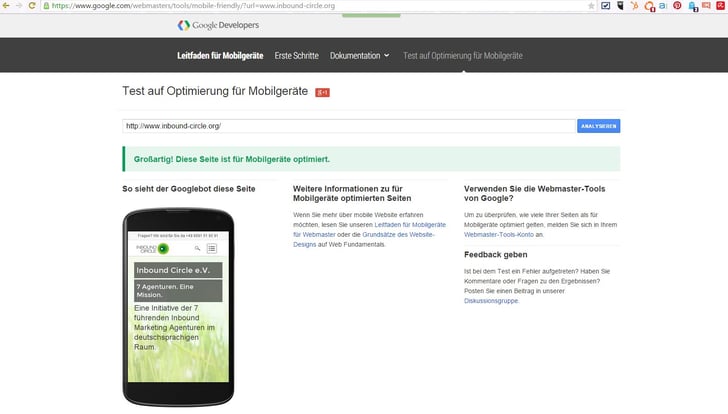
Task: Click the browser forward arrow
Action: coord(19,6)
